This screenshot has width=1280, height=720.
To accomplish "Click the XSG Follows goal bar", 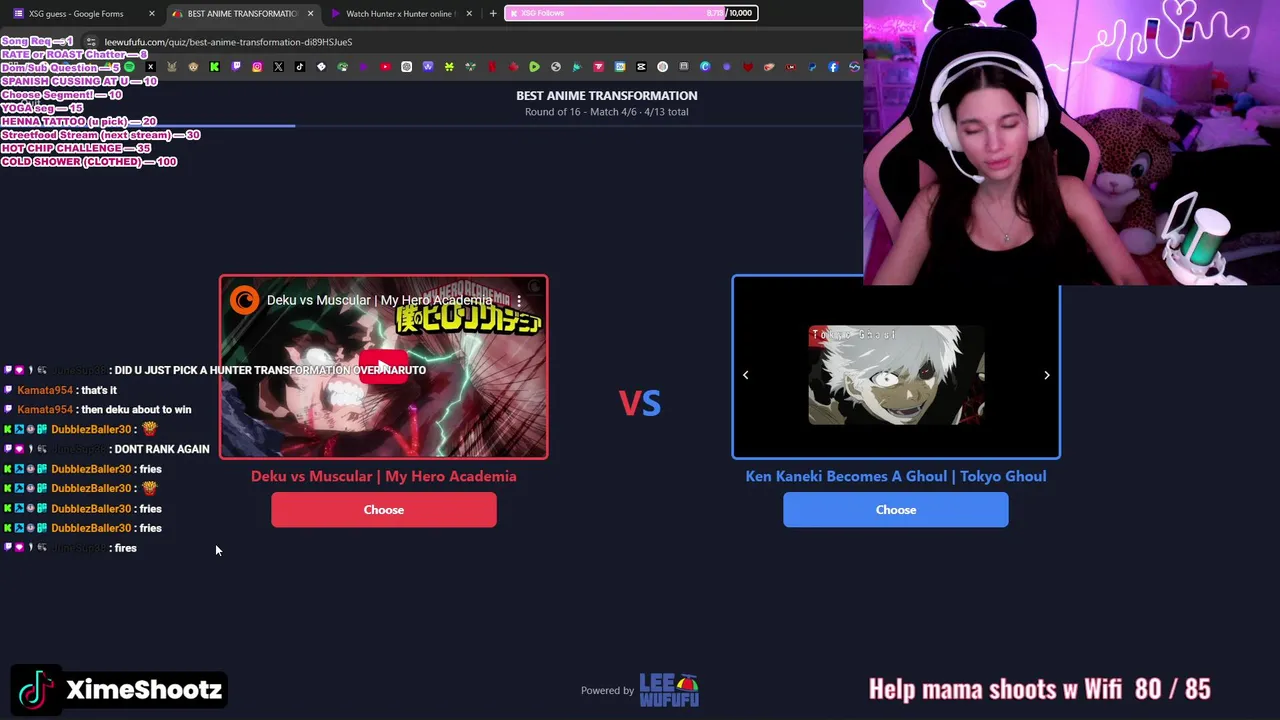I will click(x=632, y=13).
